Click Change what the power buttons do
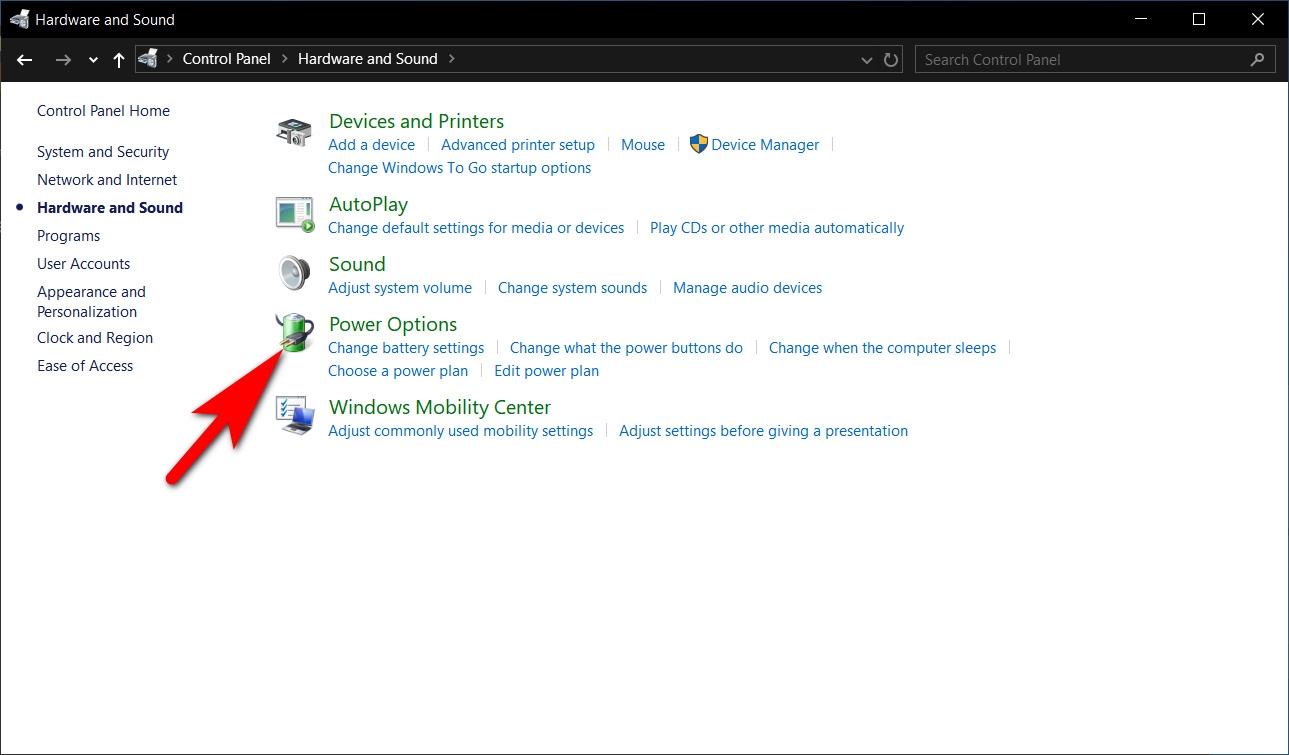Viewport: 1289px width, 755px height. (x=626, y=348)
